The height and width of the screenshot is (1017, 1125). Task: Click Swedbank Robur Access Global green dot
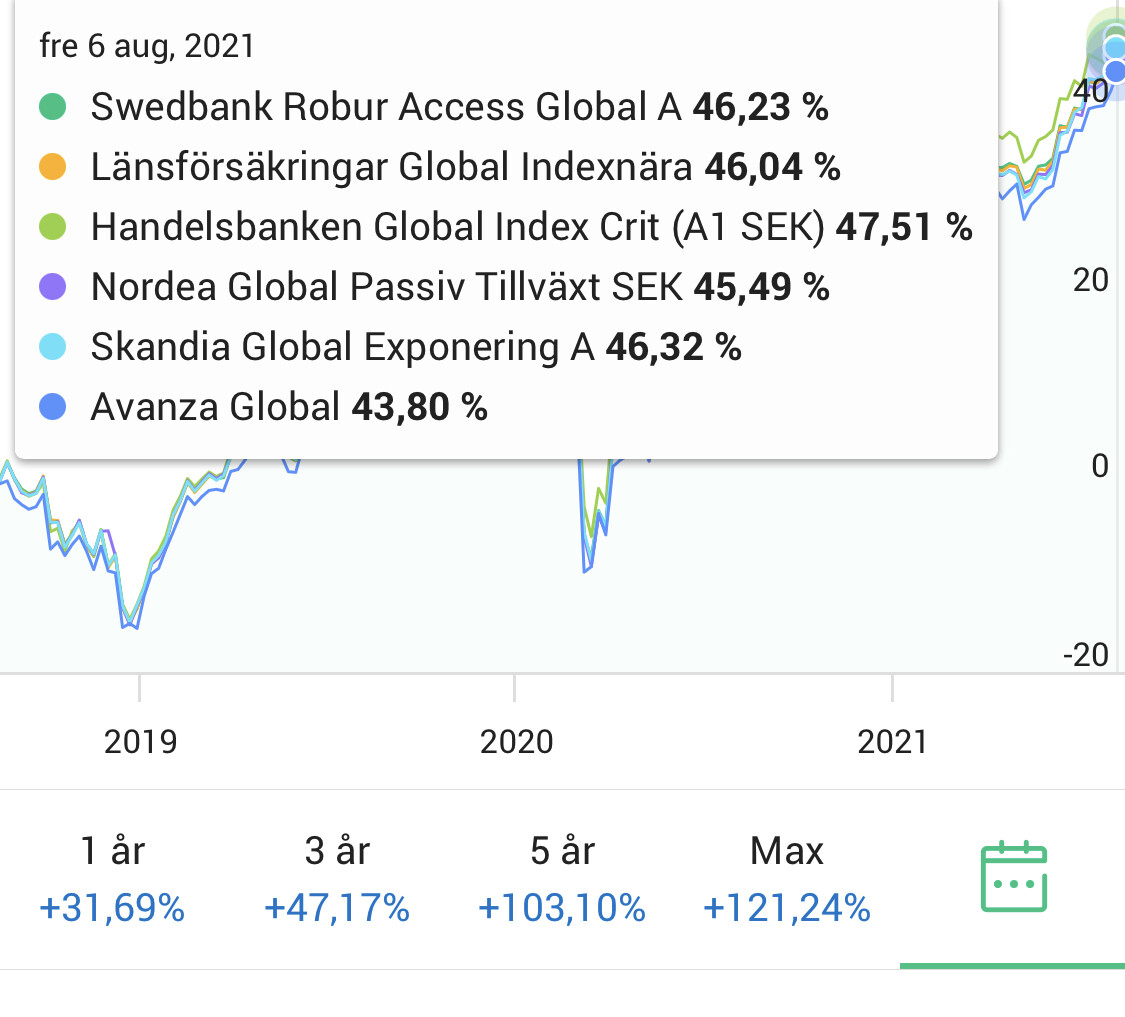tap(53, 107)
